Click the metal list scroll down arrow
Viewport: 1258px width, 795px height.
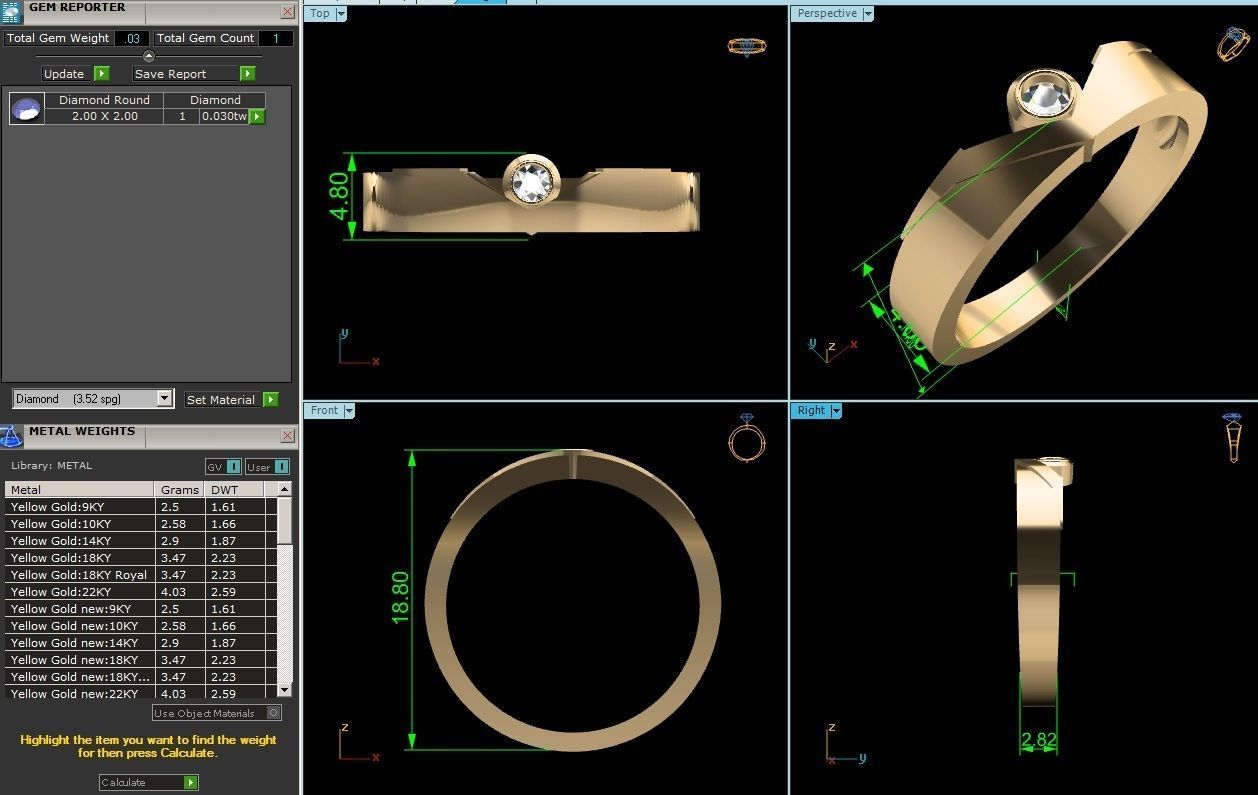tap(285, 690)
